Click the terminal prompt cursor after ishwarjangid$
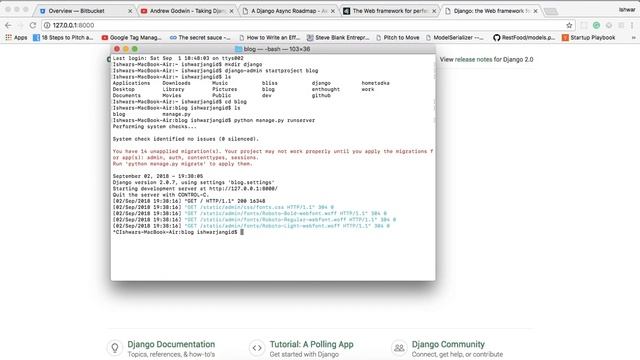 point(242,232)
